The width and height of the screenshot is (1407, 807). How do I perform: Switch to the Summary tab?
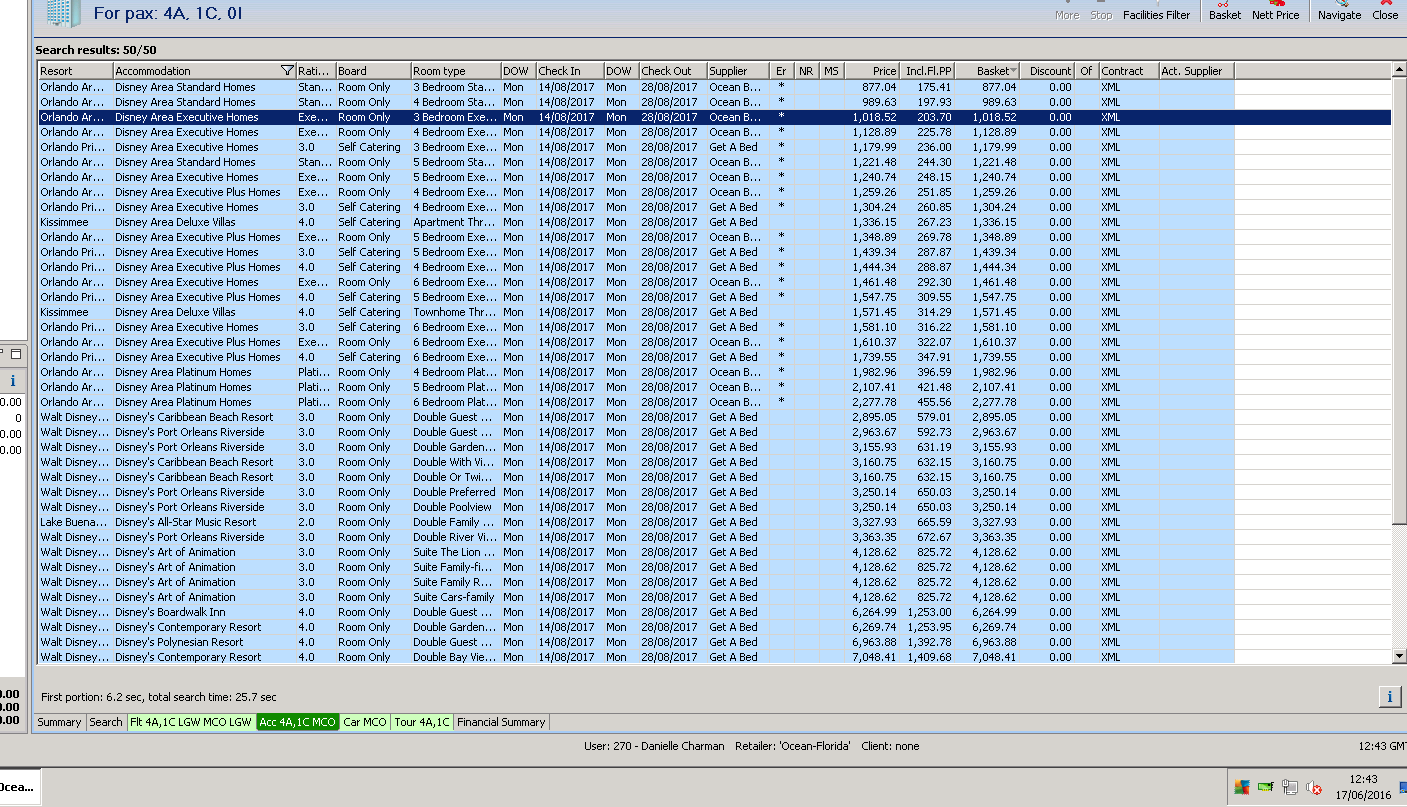(59, 722)
